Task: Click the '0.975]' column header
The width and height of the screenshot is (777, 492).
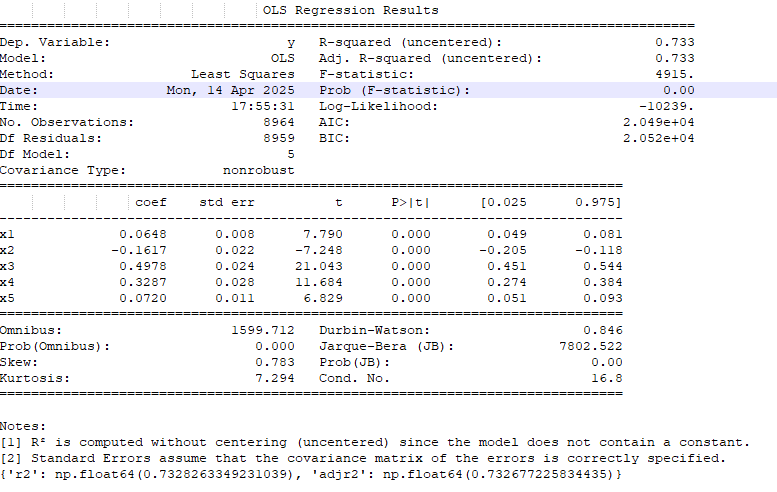Action: (598, 202)
